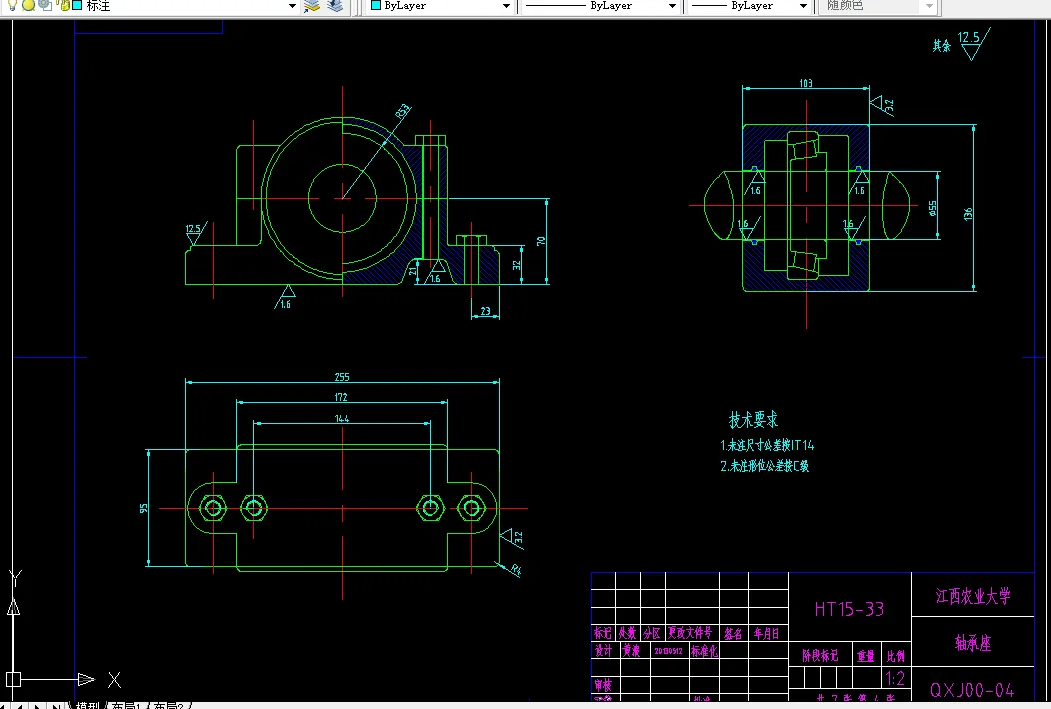Click the cyan color swatch of 标注 layer
Viewport: 1051px width, 709px height.
coord(77,5)
